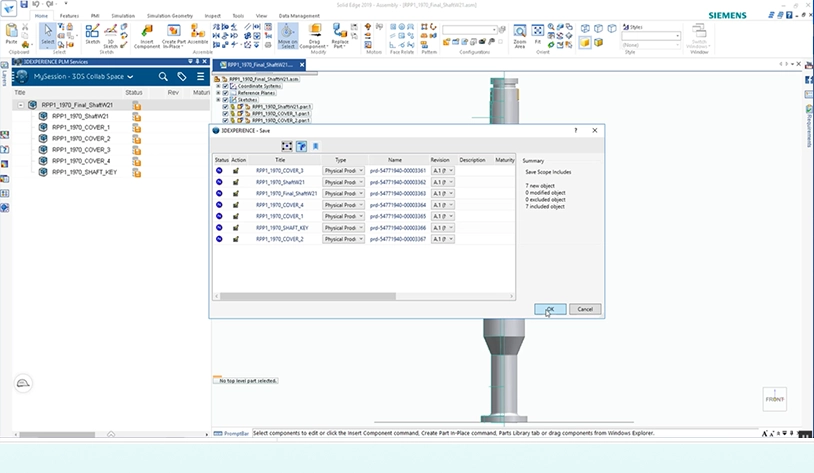
Task: Collapse the RPP1_1970_Final_ShaftW21 tree node
Action: 20,105
